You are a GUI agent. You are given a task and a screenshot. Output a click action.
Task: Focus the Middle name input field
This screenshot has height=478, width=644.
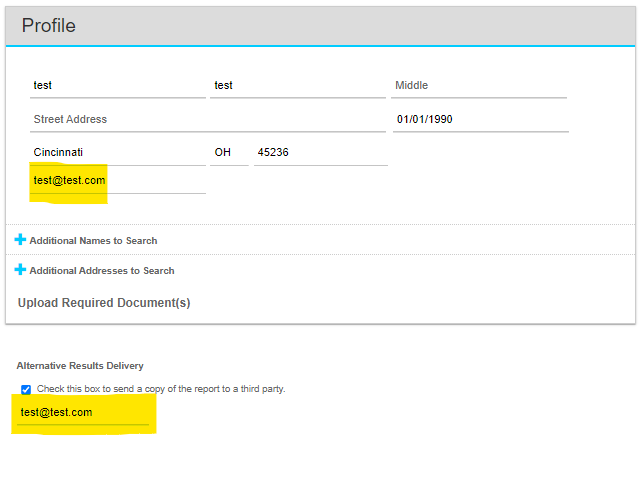(479, 86)
